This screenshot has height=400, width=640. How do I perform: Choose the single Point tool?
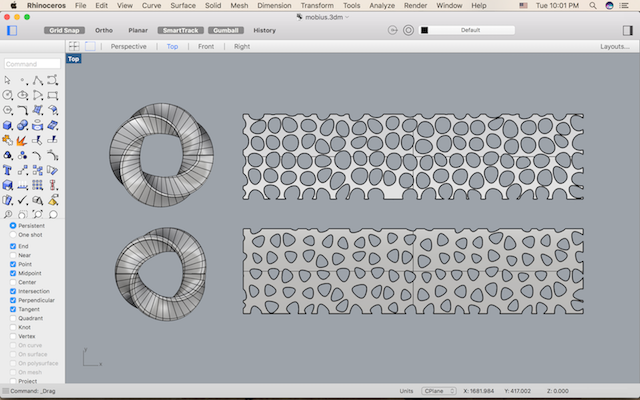(x=23, y=80)
